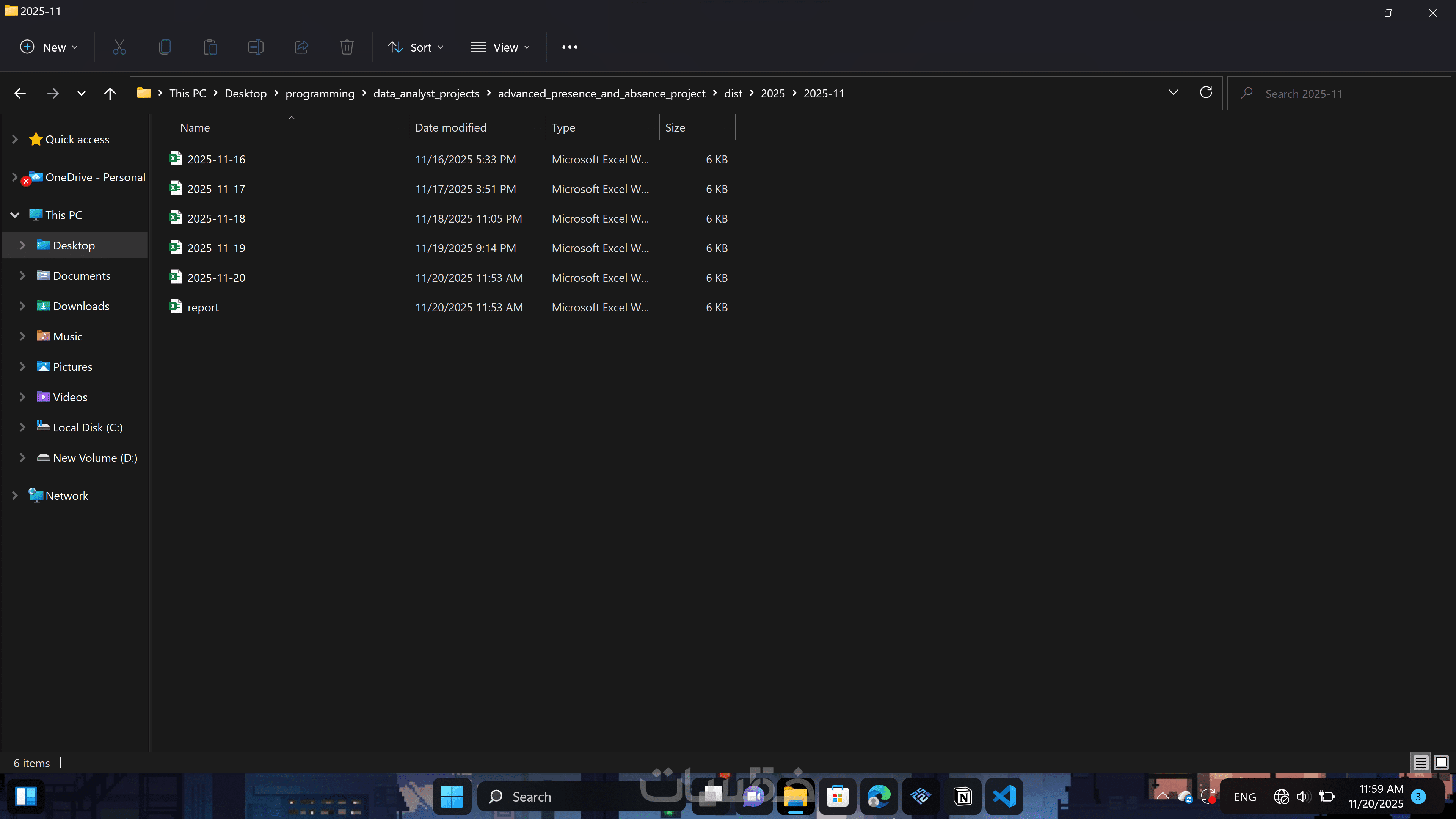This screenshot has width=1456, height=819.
Task: Refresh the folder with the reload icon
Action: tap(1206, 93)
